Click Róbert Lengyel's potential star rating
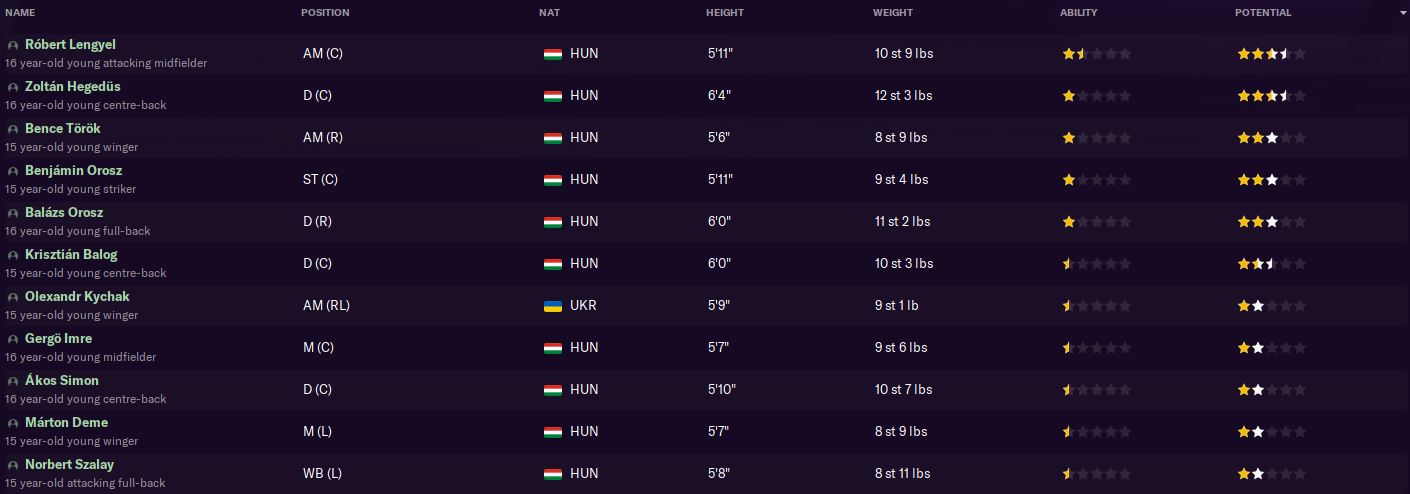Image resolution: width=1410 pixels, height=494 pixels. click(x=1271, y=54)
